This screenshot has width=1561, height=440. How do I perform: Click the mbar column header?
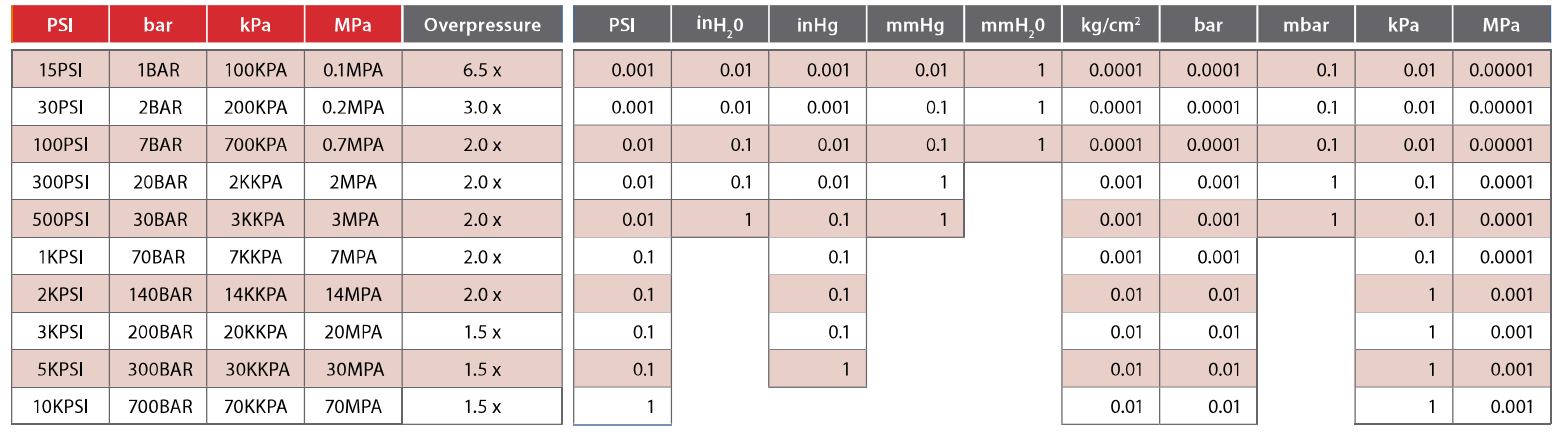tap(1306, 25)
